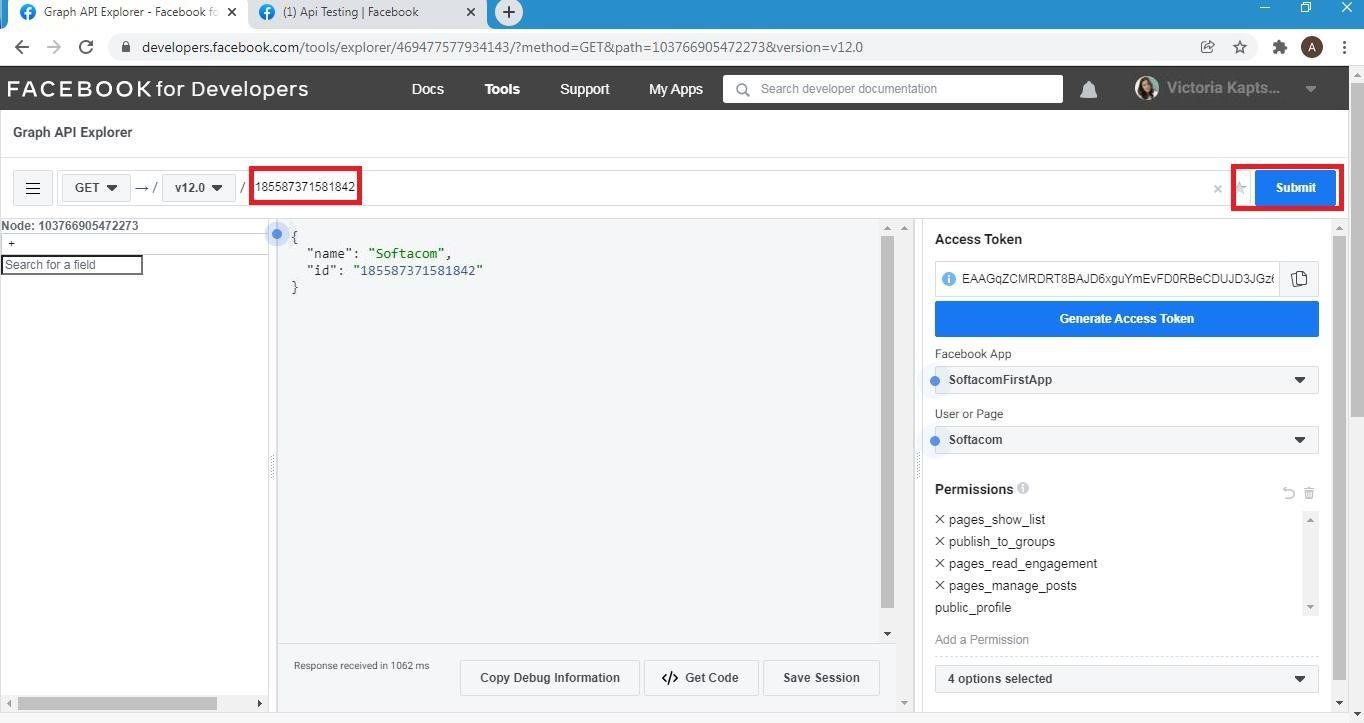
Task: Close the Api Testing Facebook tab
Action: click(x=472, y=12)
